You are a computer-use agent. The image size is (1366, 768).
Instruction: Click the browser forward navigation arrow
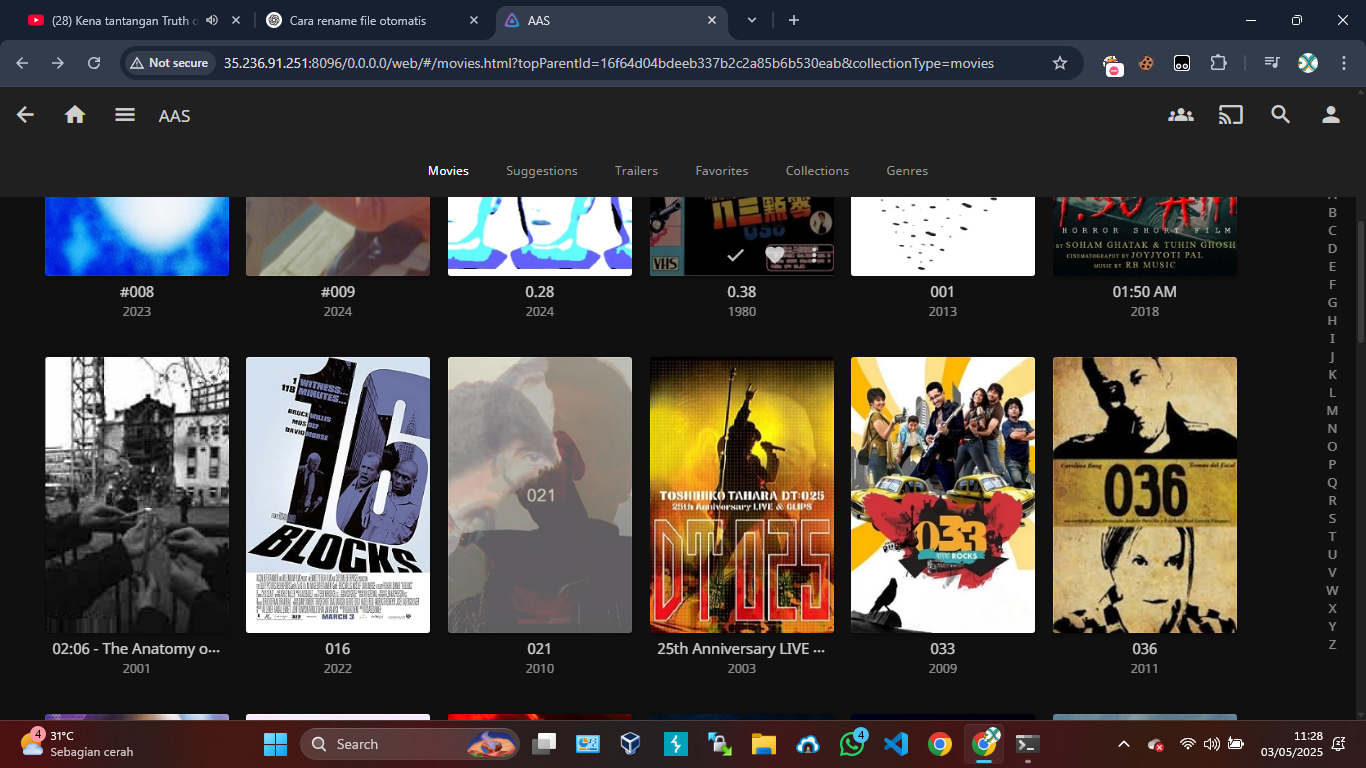[58, 63]
